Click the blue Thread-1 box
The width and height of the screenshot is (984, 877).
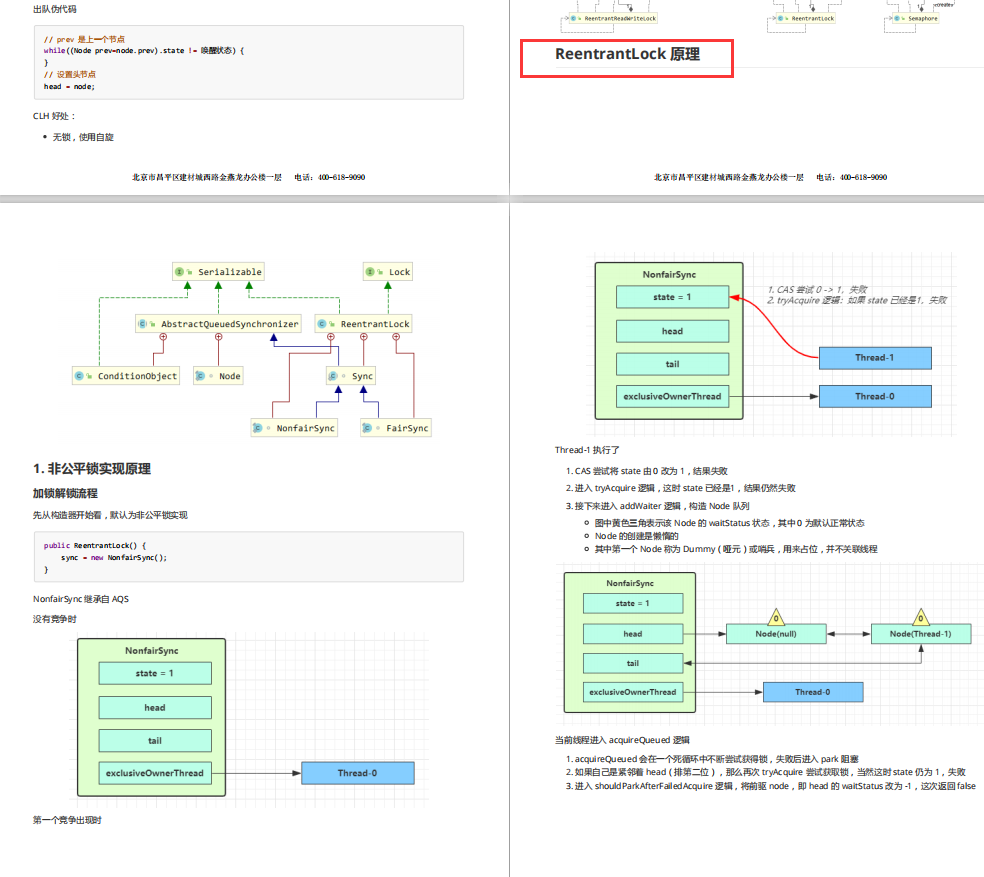[x=875, y=358]
